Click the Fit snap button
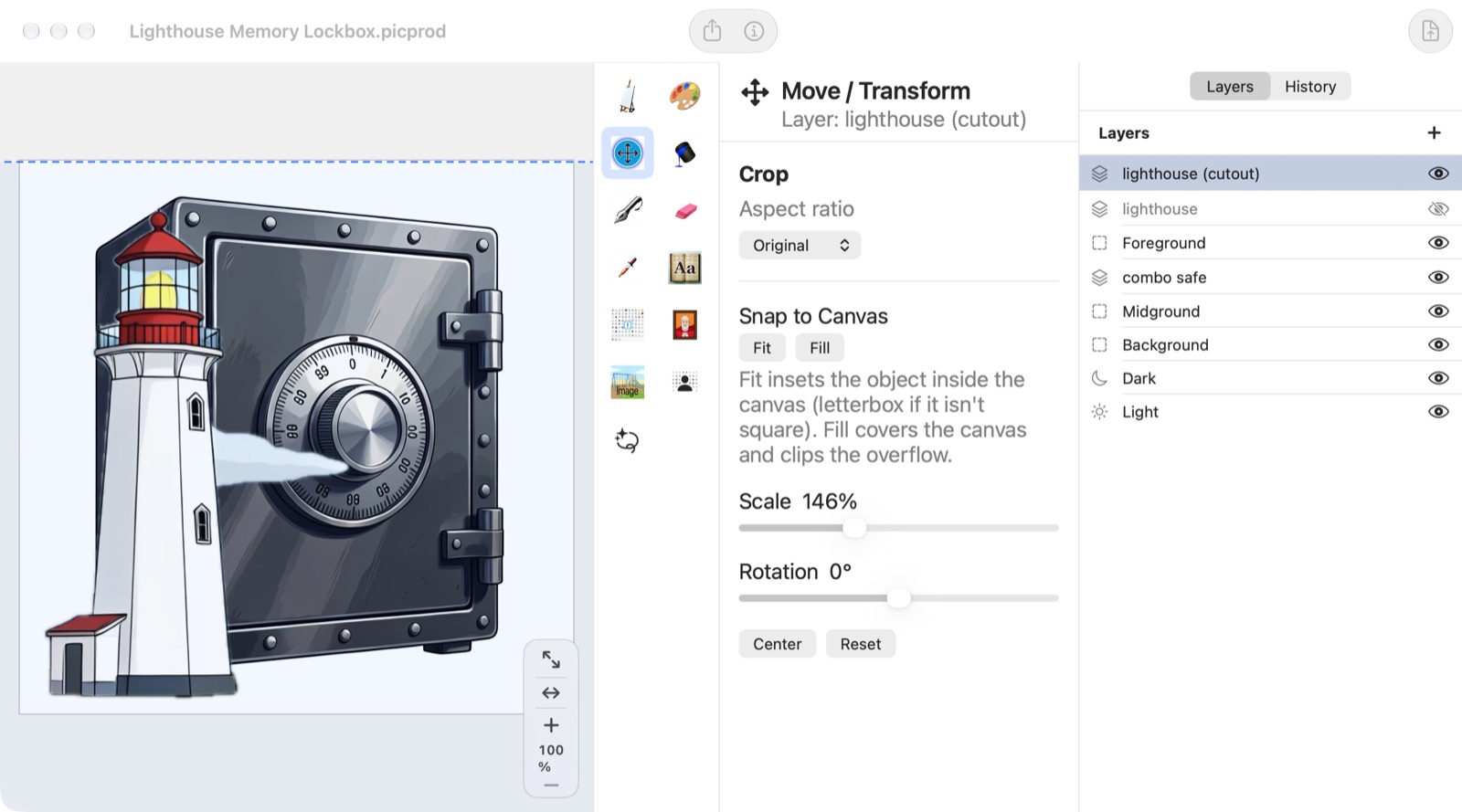1462x812 pixels. point(762,348)
